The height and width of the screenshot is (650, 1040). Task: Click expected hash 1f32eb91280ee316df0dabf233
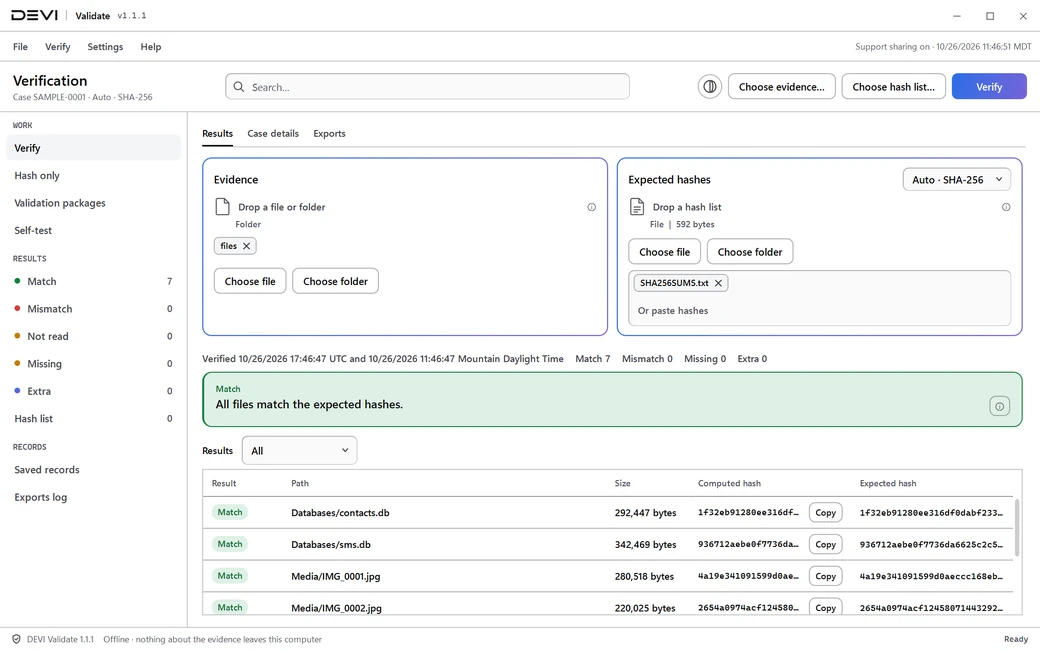[931, 513]
